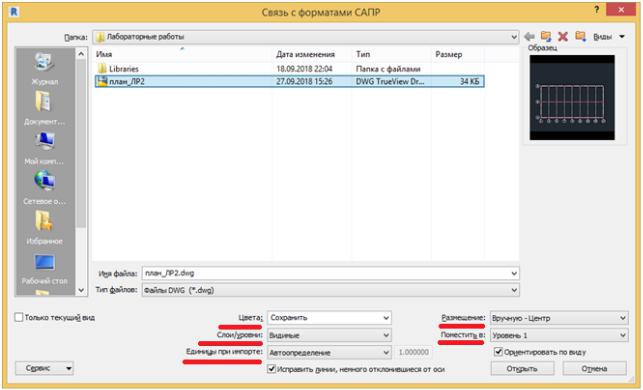The width and height of the screenshot is (643, 390).
Task: Uncheck the Исправить линии checkbox
Action: click(271, 369)
